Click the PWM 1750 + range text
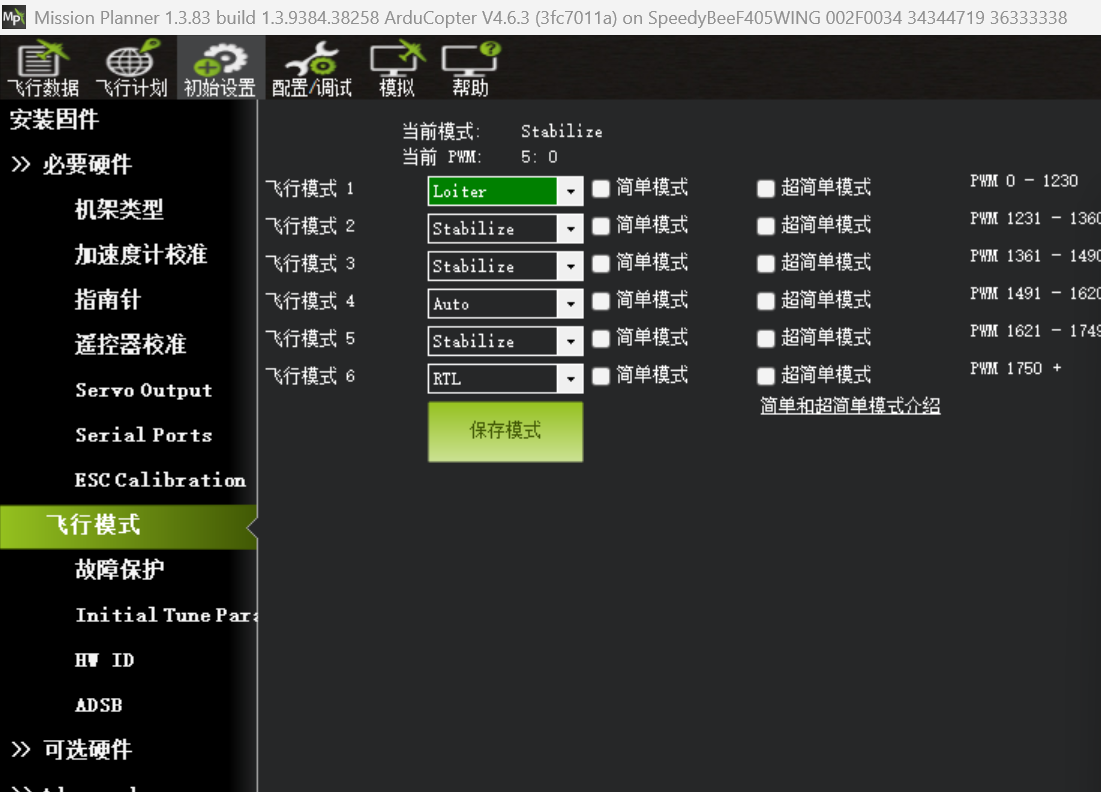The width and height of the screenshot is (1101, 792). coord(1015,368)
